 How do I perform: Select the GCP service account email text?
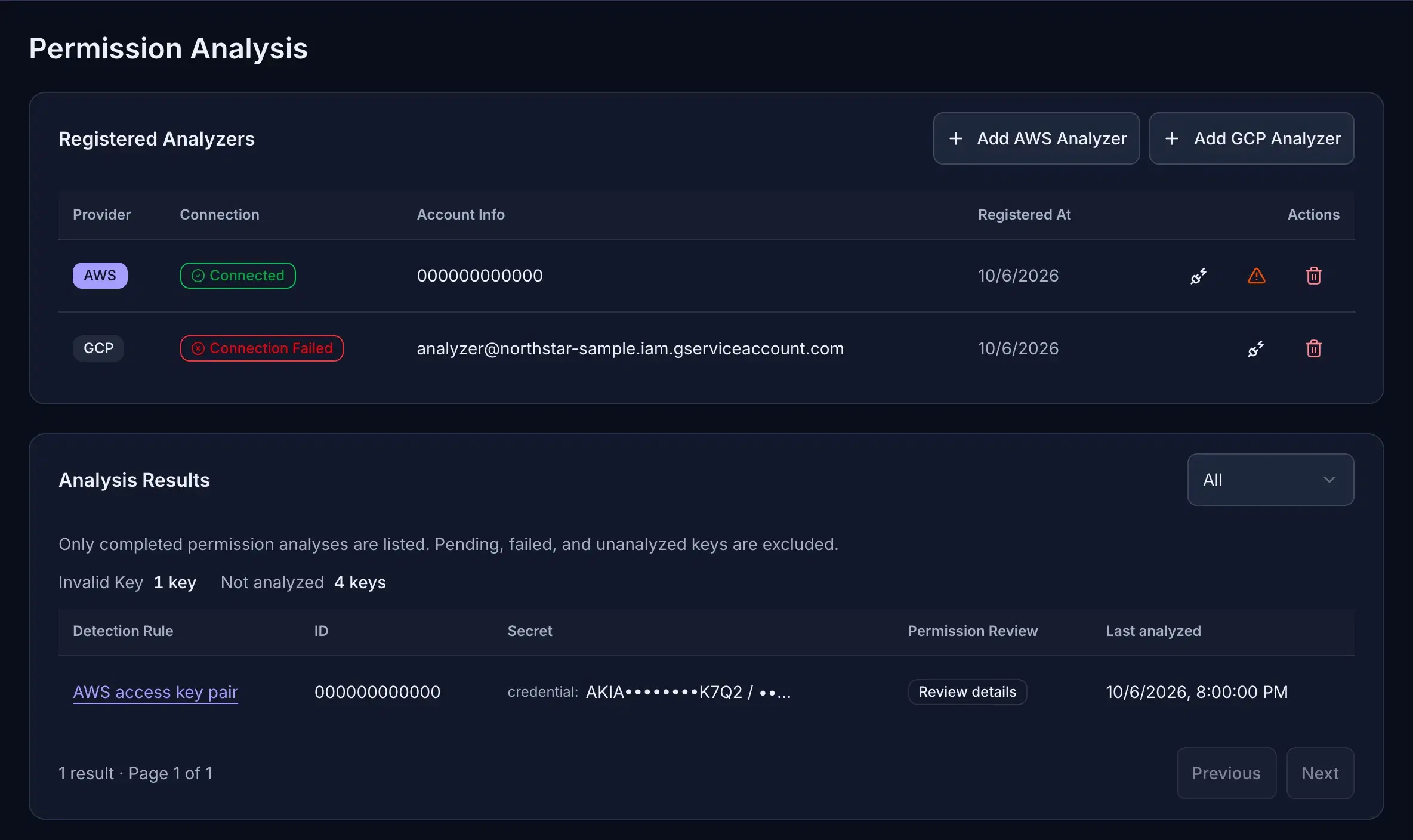[x=630, y=348]
